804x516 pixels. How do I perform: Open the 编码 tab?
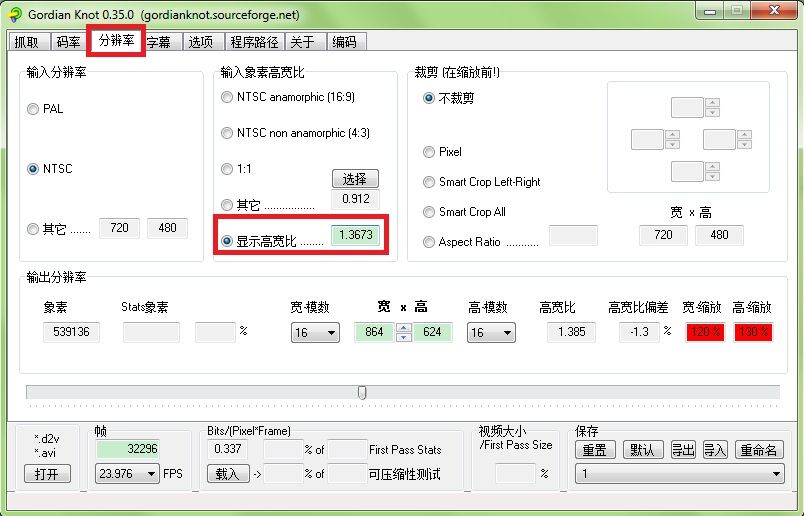[x=345, y=42]
